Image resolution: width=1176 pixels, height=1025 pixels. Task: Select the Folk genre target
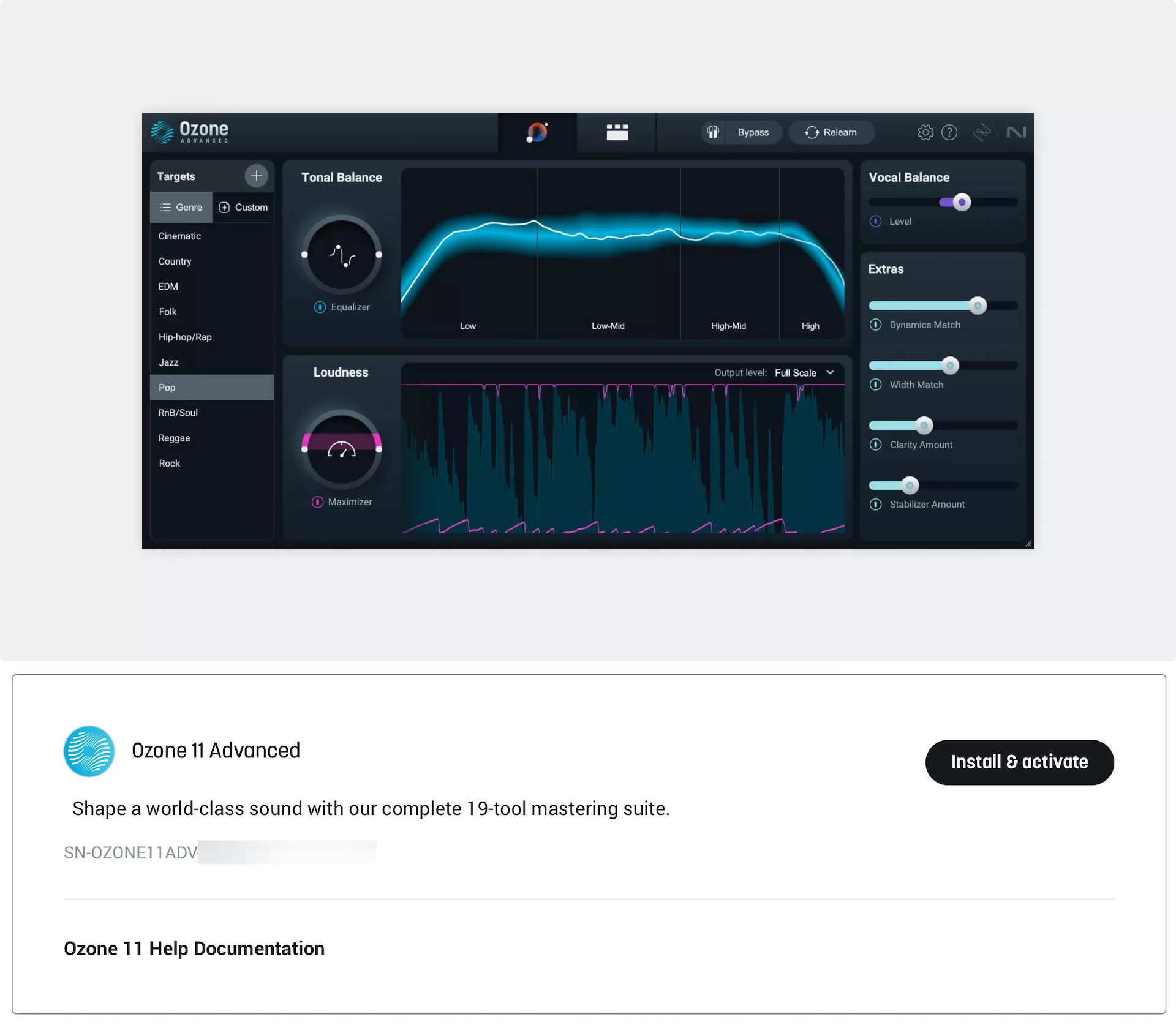(x=212, y=312)
